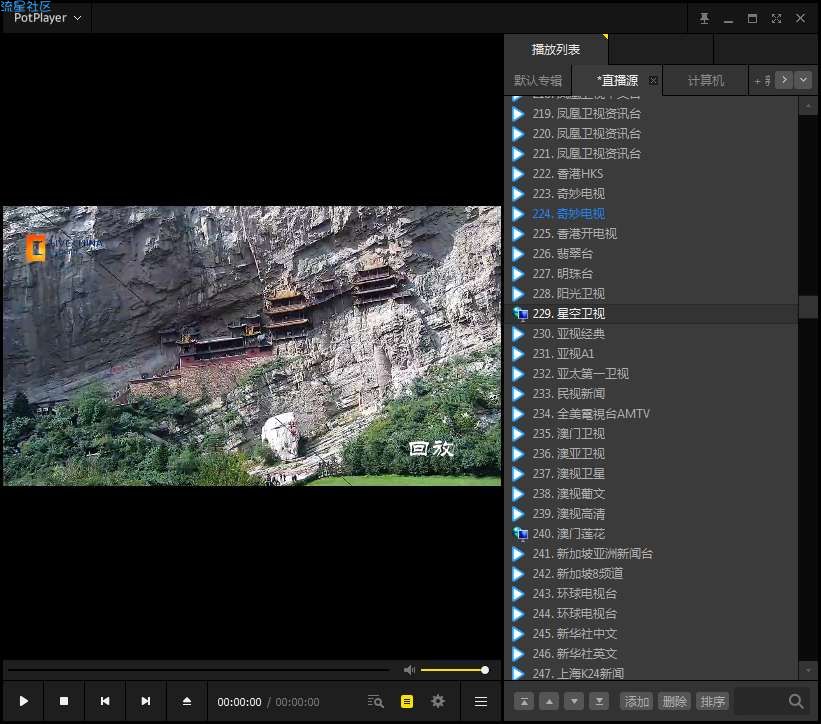821x724 pixels.
Task: Click the Play button
Action: pos(24,701)
